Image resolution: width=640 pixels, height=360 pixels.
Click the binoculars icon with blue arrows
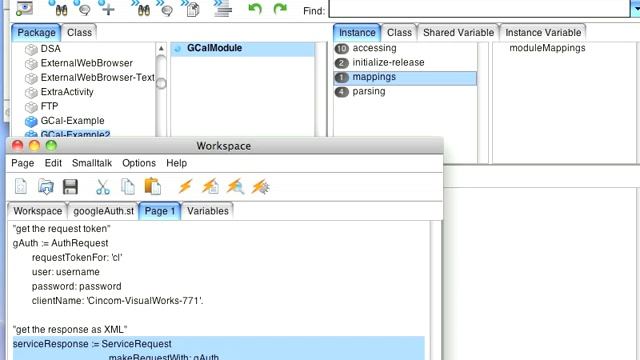(141, 9)
